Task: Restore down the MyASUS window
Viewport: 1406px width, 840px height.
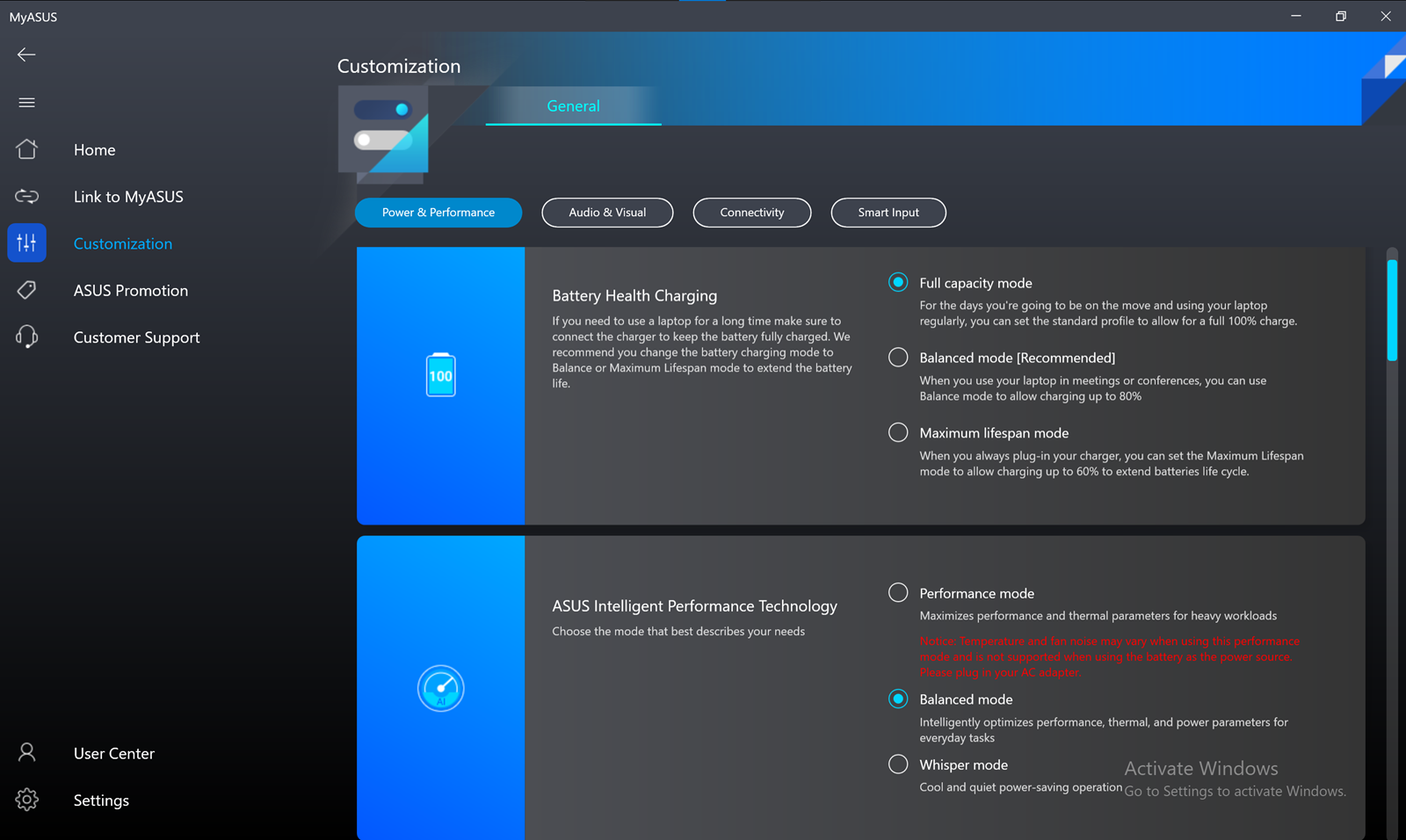Action: click(x=1340, y=16)
